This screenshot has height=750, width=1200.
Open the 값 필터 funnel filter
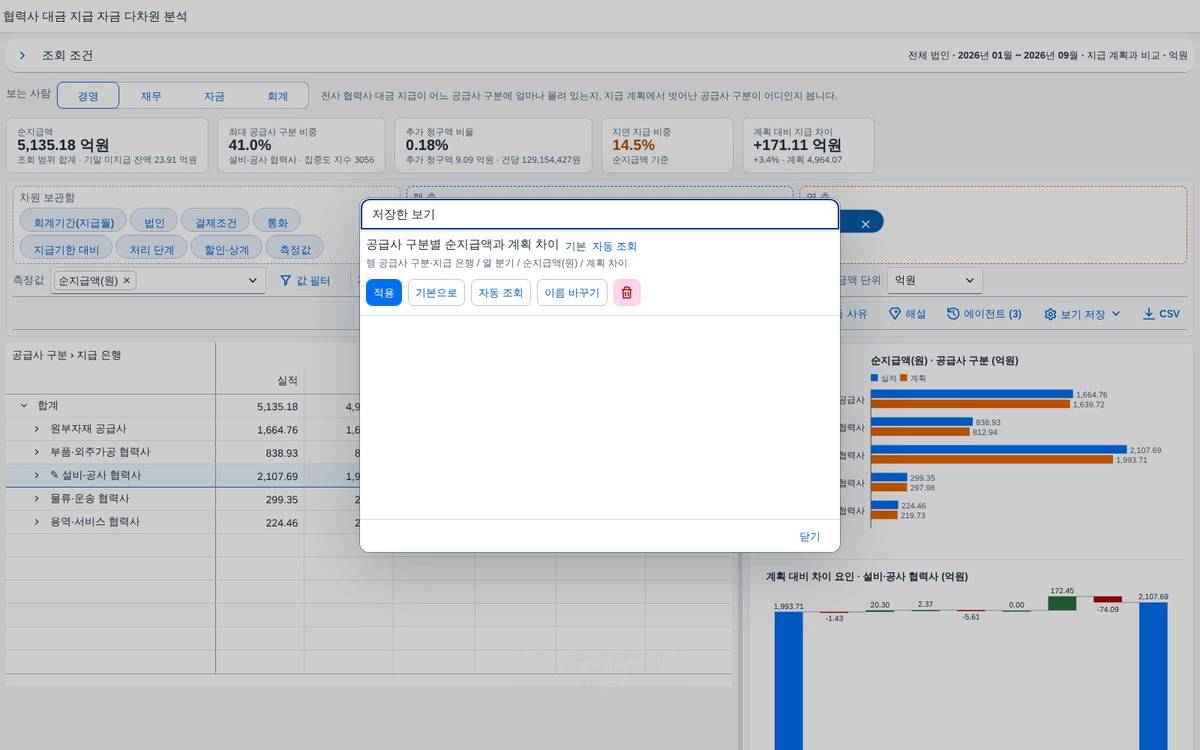(x=305, y=281)
